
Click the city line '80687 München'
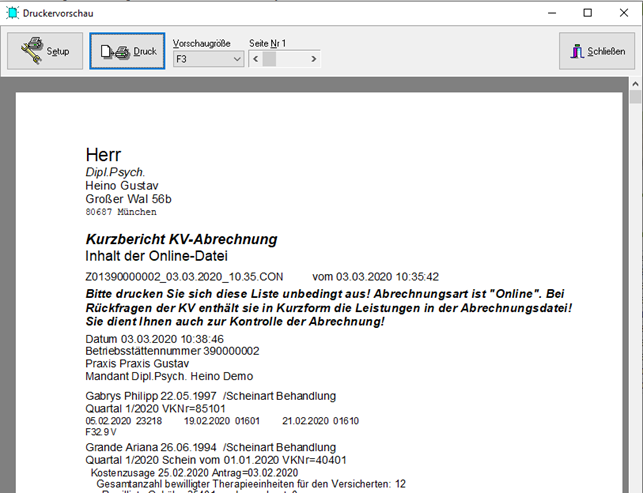coord(121,212)
